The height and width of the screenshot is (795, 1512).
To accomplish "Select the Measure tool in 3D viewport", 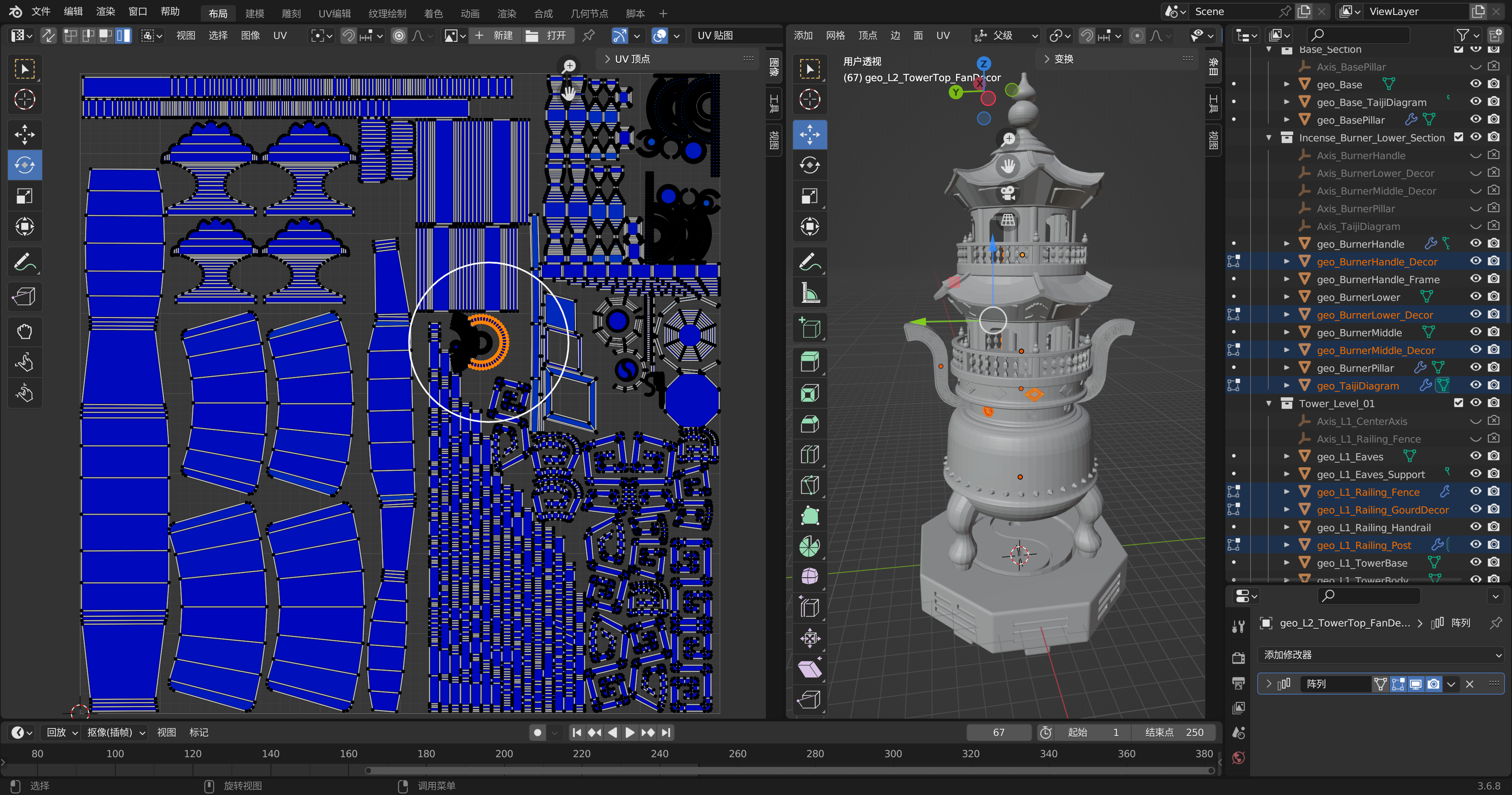I will point(810,293).
